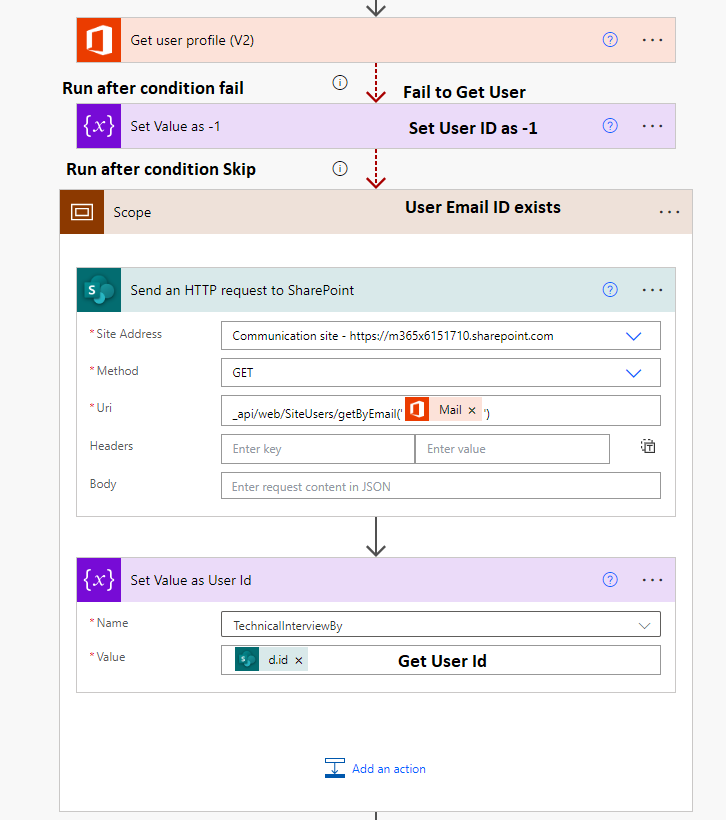Open ellipsis menu for Set Value as -1
Viewport: 726px width, 820px height.
click(652, 126)
